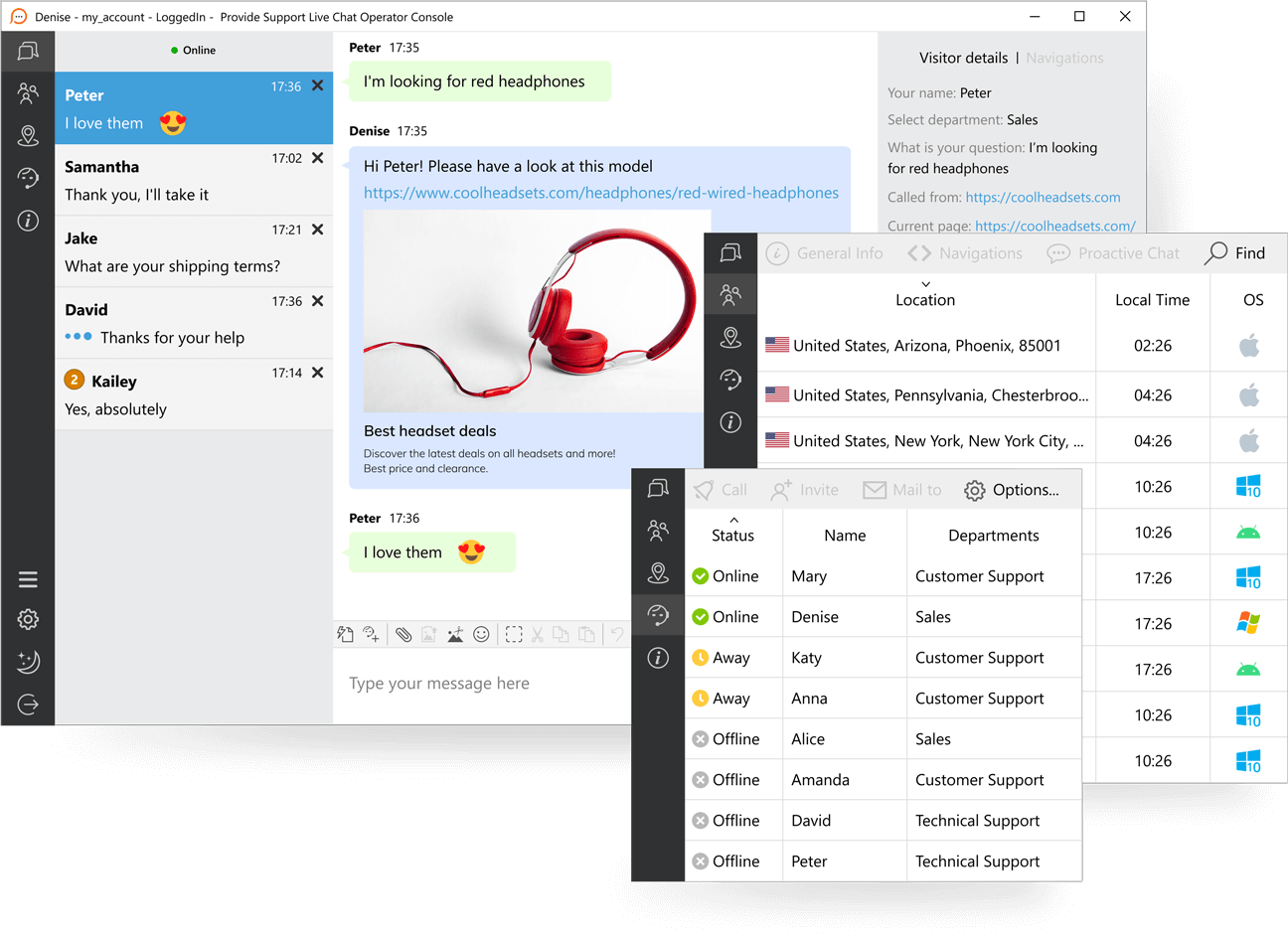Change your Online status indicator
Viewport: 1288px width, 940px height.
click(193, 50)
